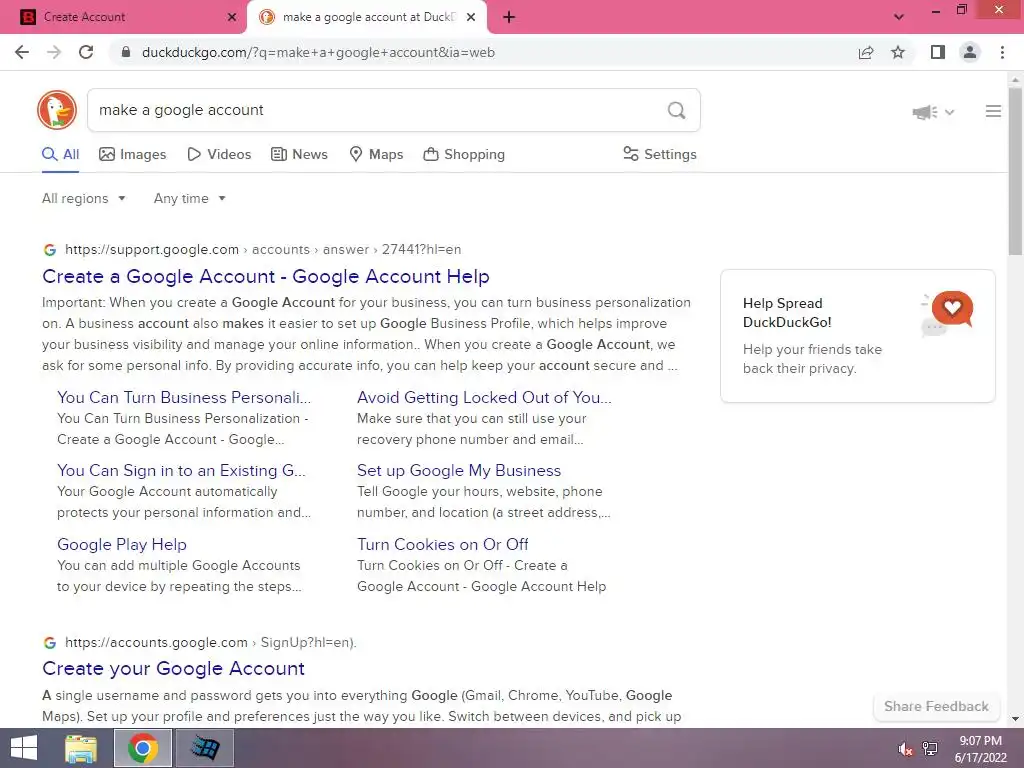The width and height of the screenshot is (1024, 768).
Task: Expand chevron next to megaphone icon
Action: pos(950,112)
